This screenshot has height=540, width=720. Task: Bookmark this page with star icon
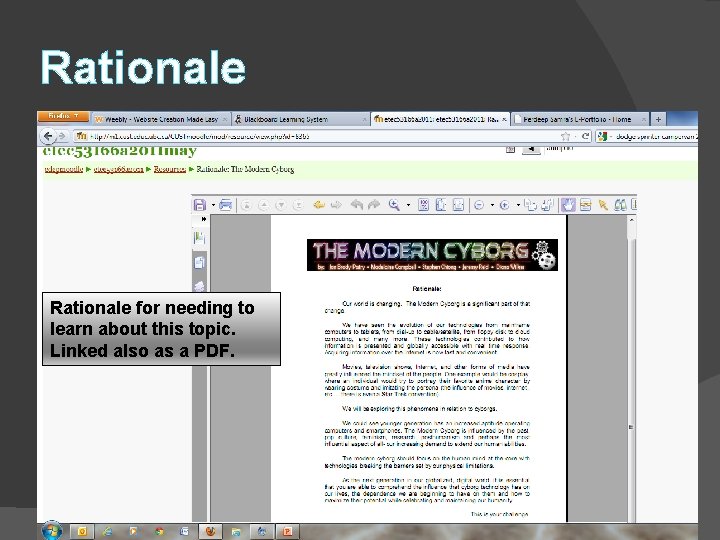[565, 136]
